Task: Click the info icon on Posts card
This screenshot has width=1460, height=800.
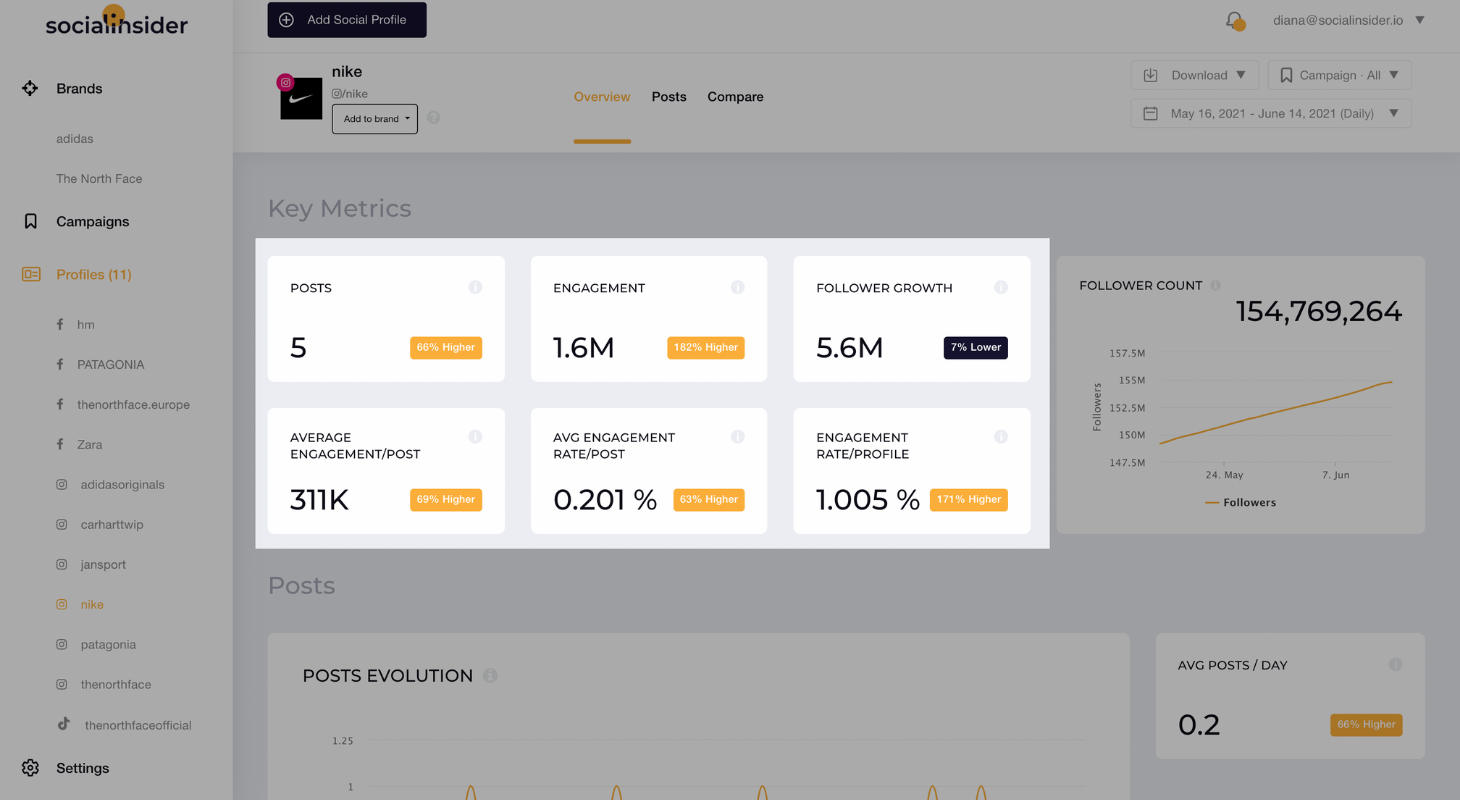Action: coord(475,287)
